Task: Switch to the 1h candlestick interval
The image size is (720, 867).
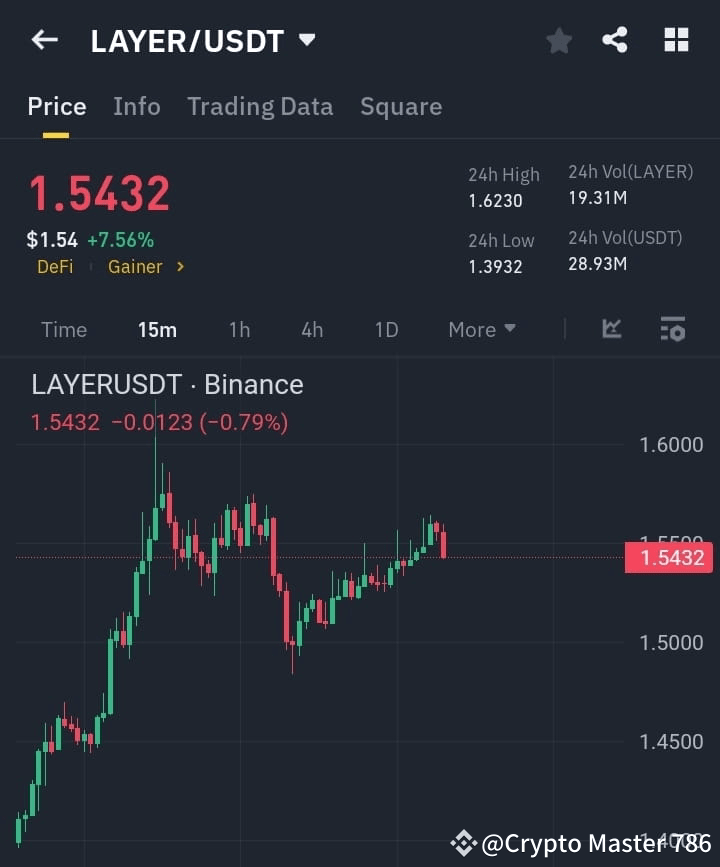Action: point(239,329)
